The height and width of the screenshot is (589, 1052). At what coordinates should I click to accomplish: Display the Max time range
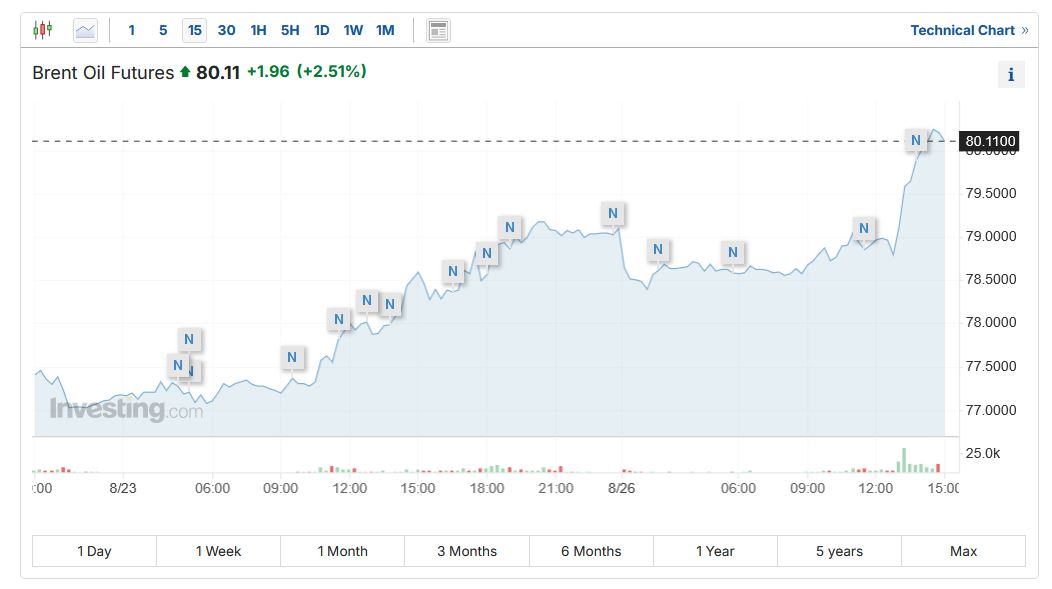(x=963, y=551)
